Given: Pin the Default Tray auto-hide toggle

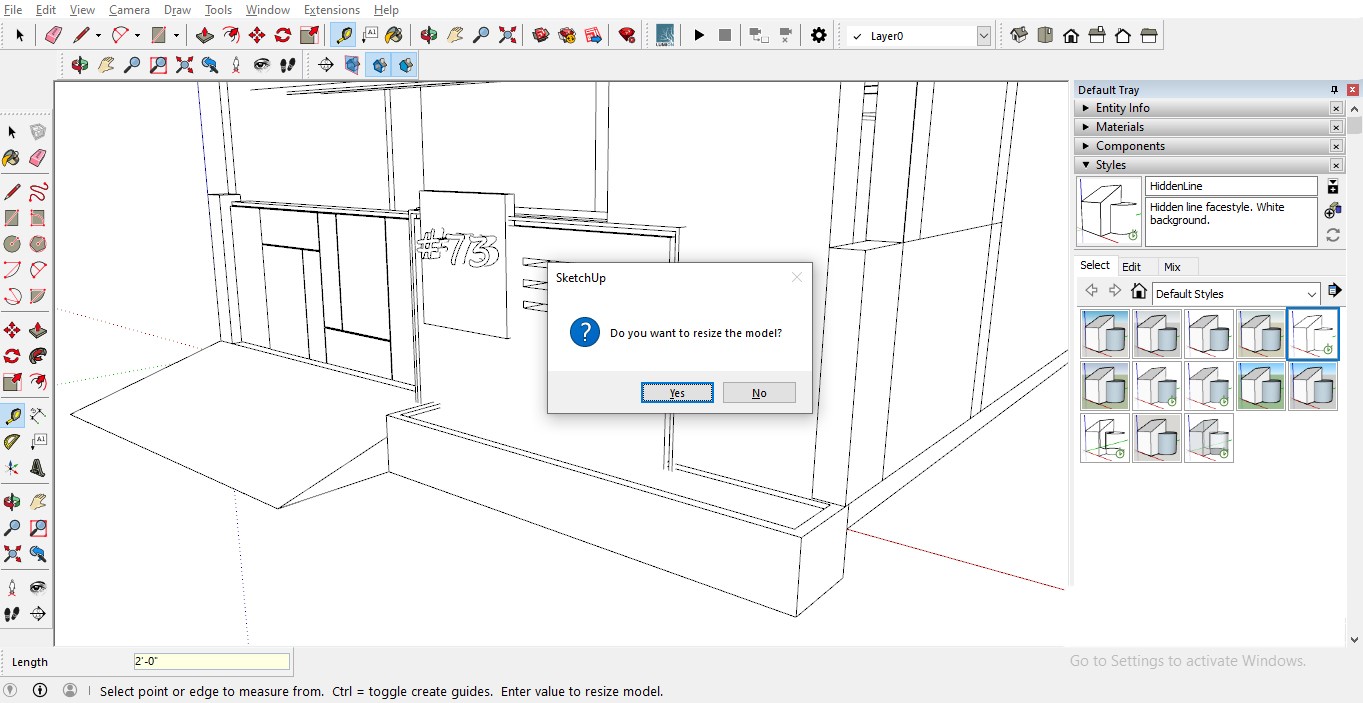Looking at the screenshot, I should [1334, 90].
